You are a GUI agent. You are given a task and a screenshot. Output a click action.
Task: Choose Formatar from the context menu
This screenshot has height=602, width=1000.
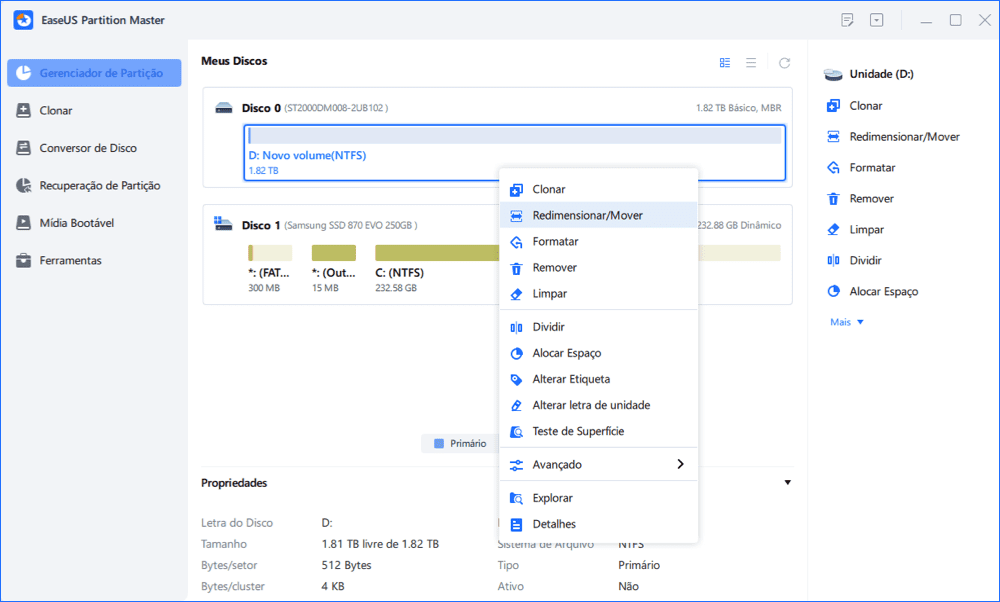click(599, 242)
